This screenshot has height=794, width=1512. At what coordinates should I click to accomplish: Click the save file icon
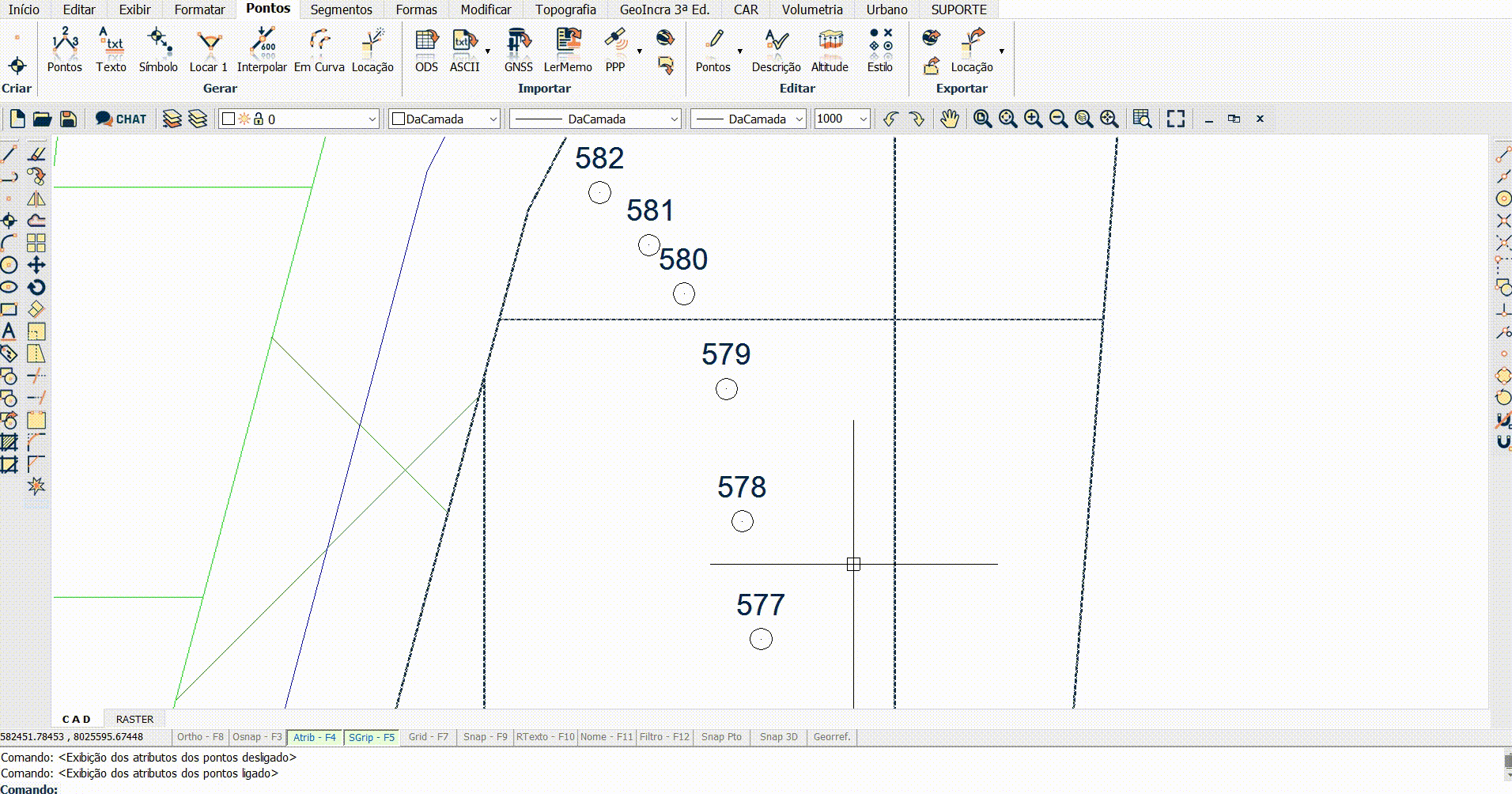(x=68, y=119)
